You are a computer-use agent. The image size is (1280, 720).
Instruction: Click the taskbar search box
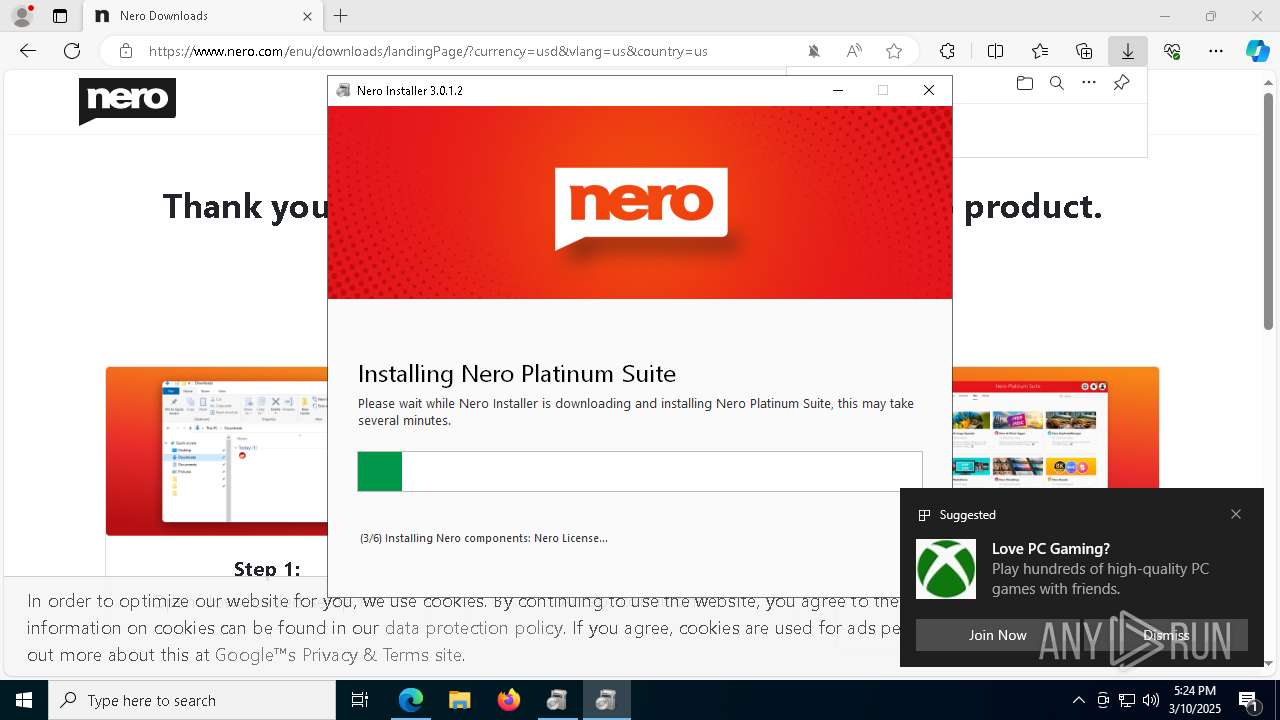pyautogui.click(x=192, y=700)
